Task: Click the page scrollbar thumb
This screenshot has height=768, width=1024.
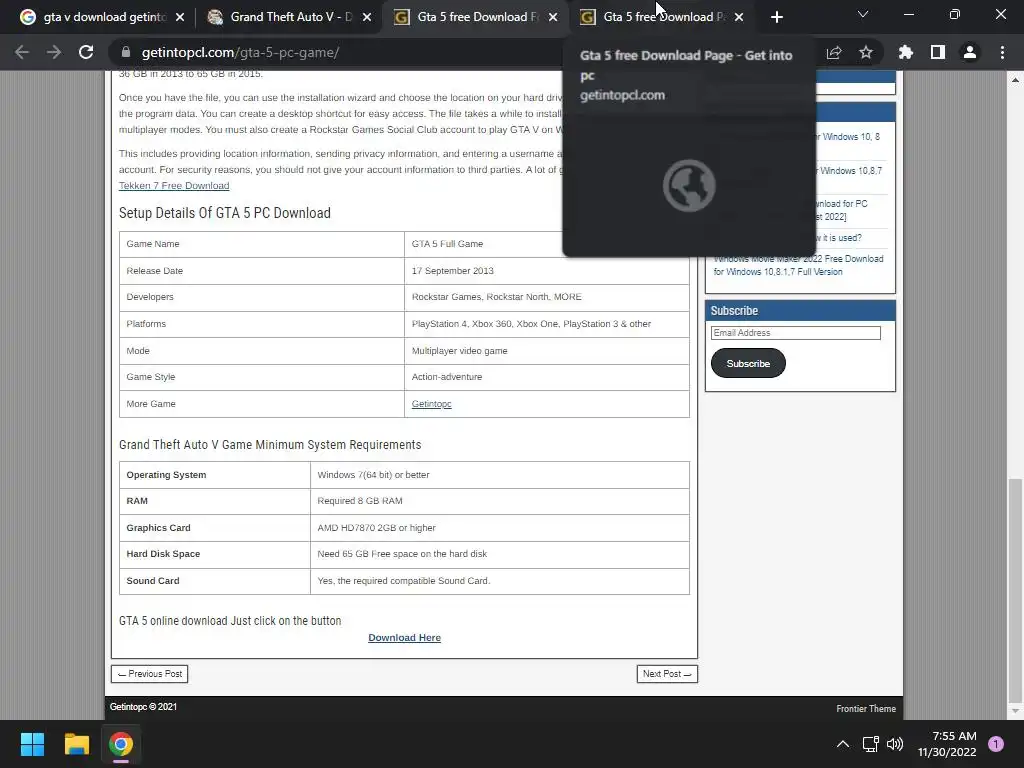Action: pyautogui.click(x=1015, y=591)
